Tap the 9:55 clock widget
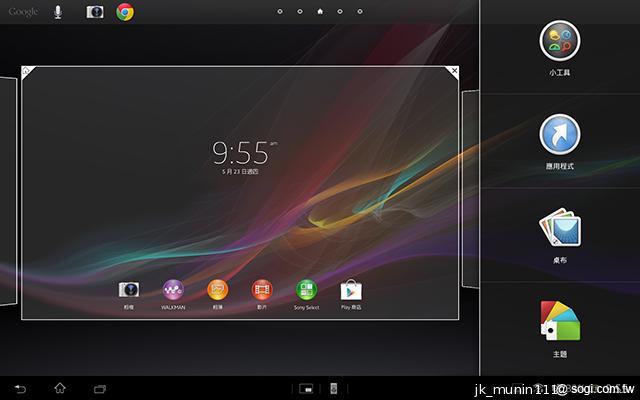Image resolution: width=640 pixels, height=400 pixels. pyautogui.click(x=244, y=153)
